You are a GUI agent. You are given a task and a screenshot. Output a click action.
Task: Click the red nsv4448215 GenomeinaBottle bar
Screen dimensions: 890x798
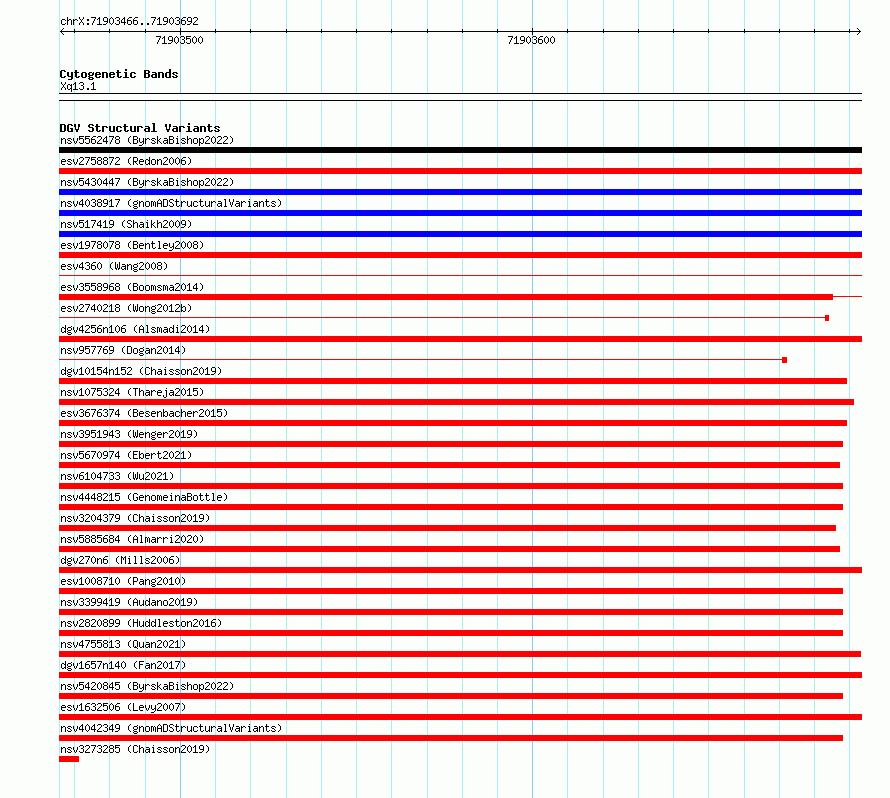pyautogui.click(x=451, y=507)
